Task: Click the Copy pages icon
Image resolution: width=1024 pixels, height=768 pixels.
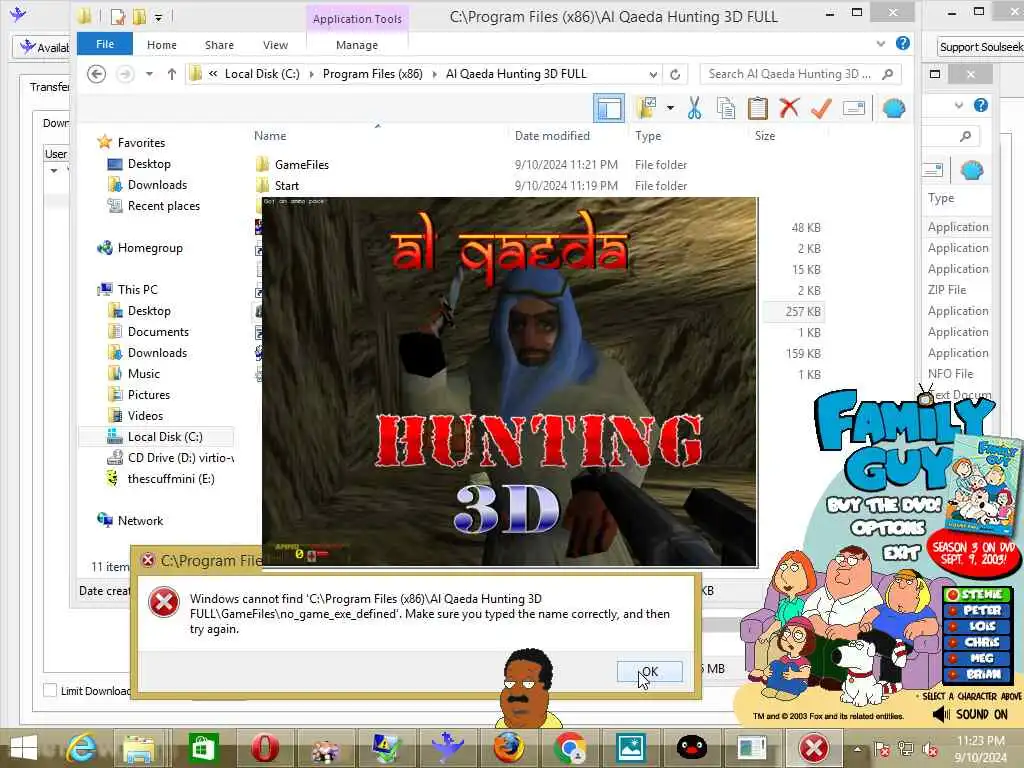Action: [x=726, y=108]
